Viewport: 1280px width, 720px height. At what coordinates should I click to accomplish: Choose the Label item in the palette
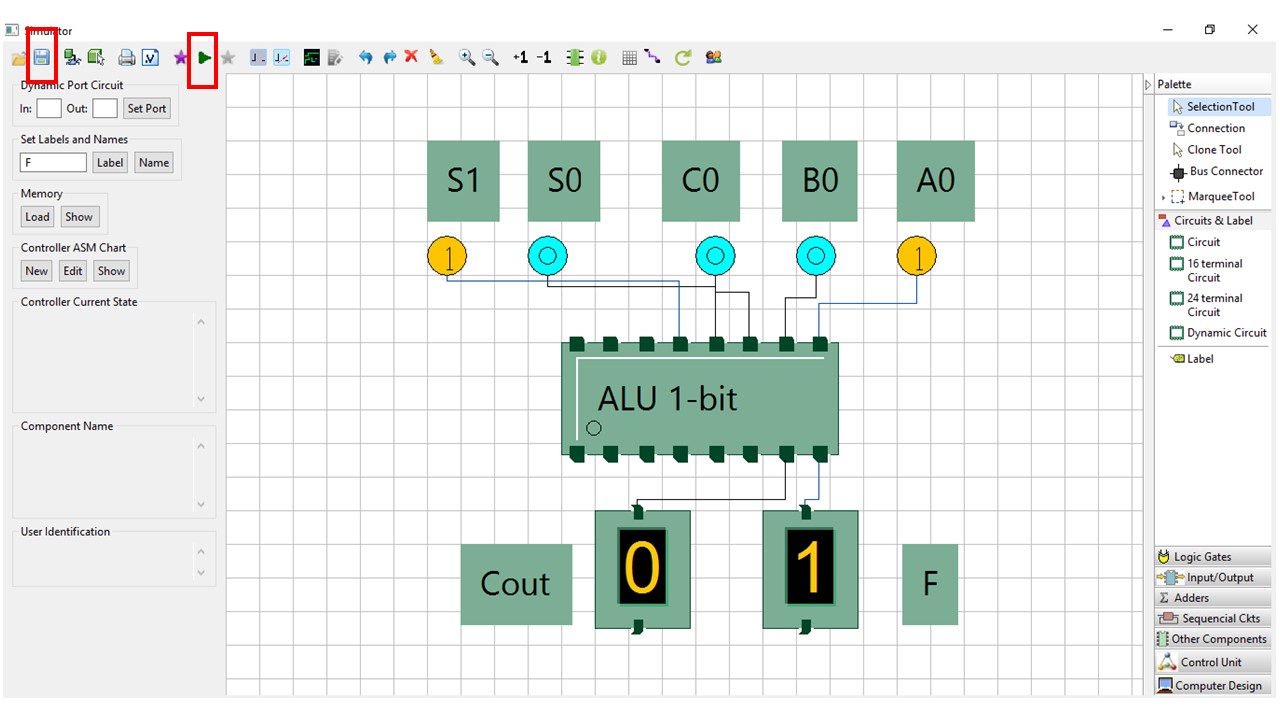point(1191,359)
